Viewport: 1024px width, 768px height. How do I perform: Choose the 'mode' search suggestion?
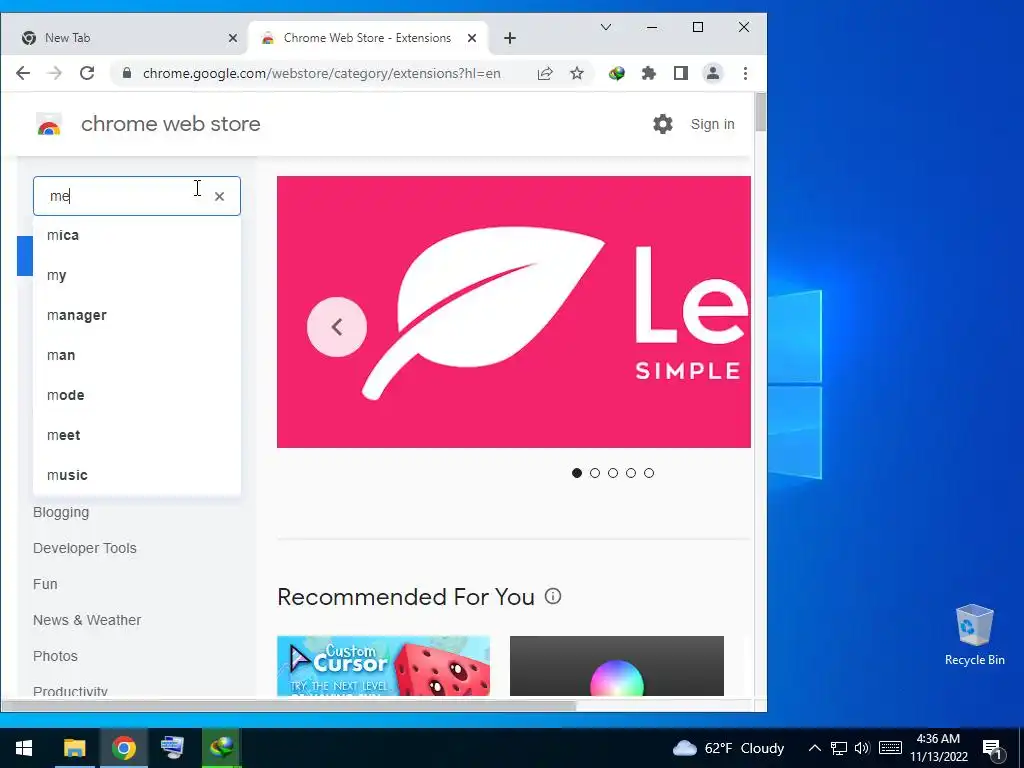(137, 395)
